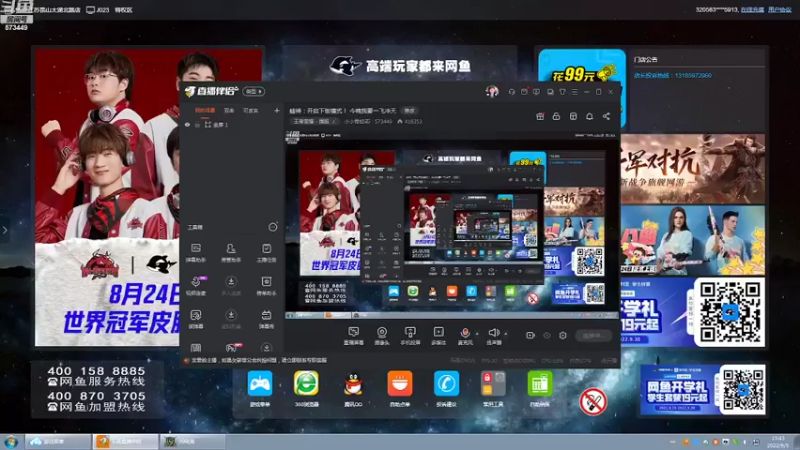This screenshot has height=450, width=800.
Task: Open the Windows Start button
Action: pos(11,442)
